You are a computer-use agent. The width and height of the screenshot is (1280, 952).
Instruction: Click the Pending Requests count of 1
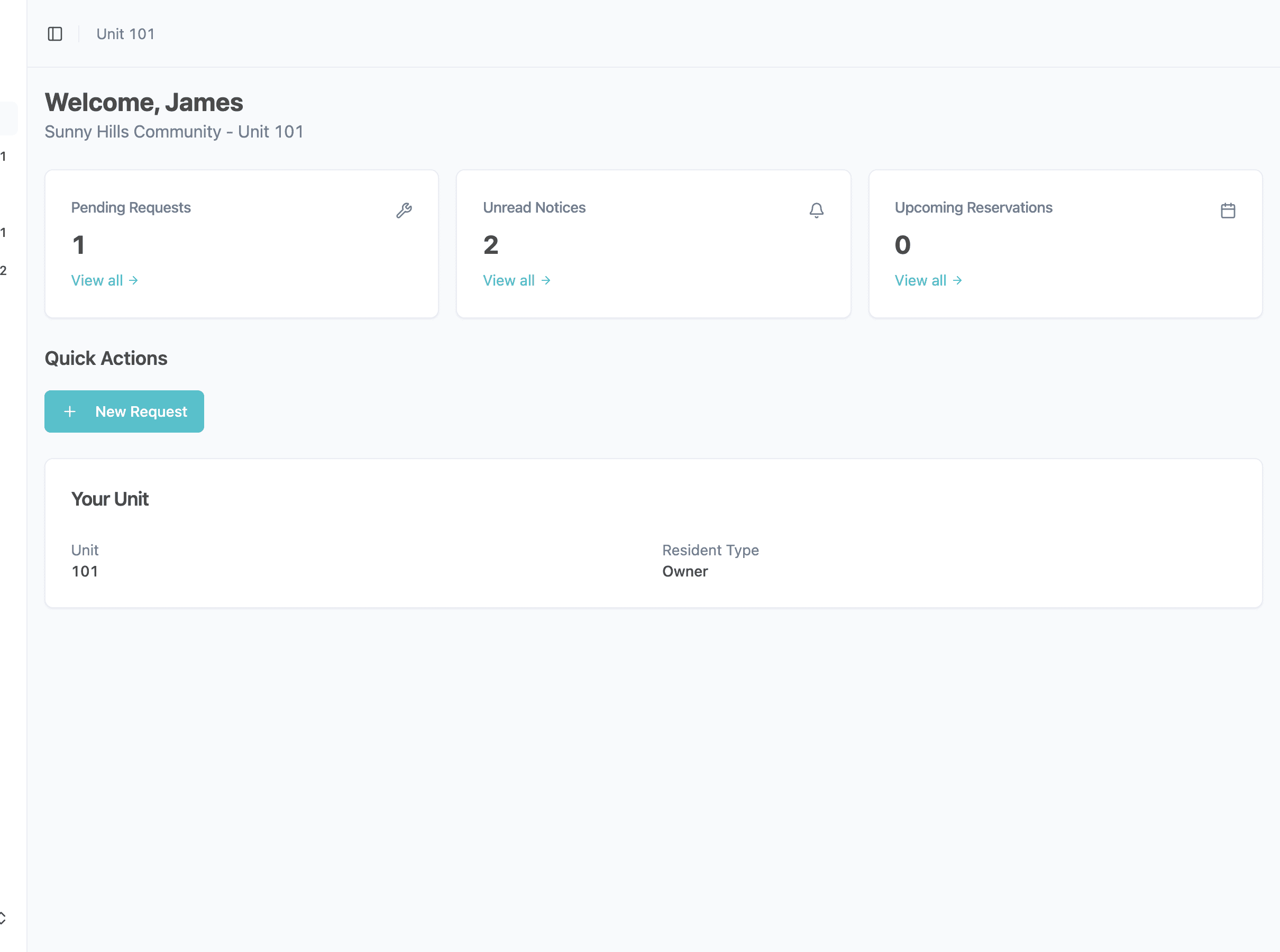(79, 245)
